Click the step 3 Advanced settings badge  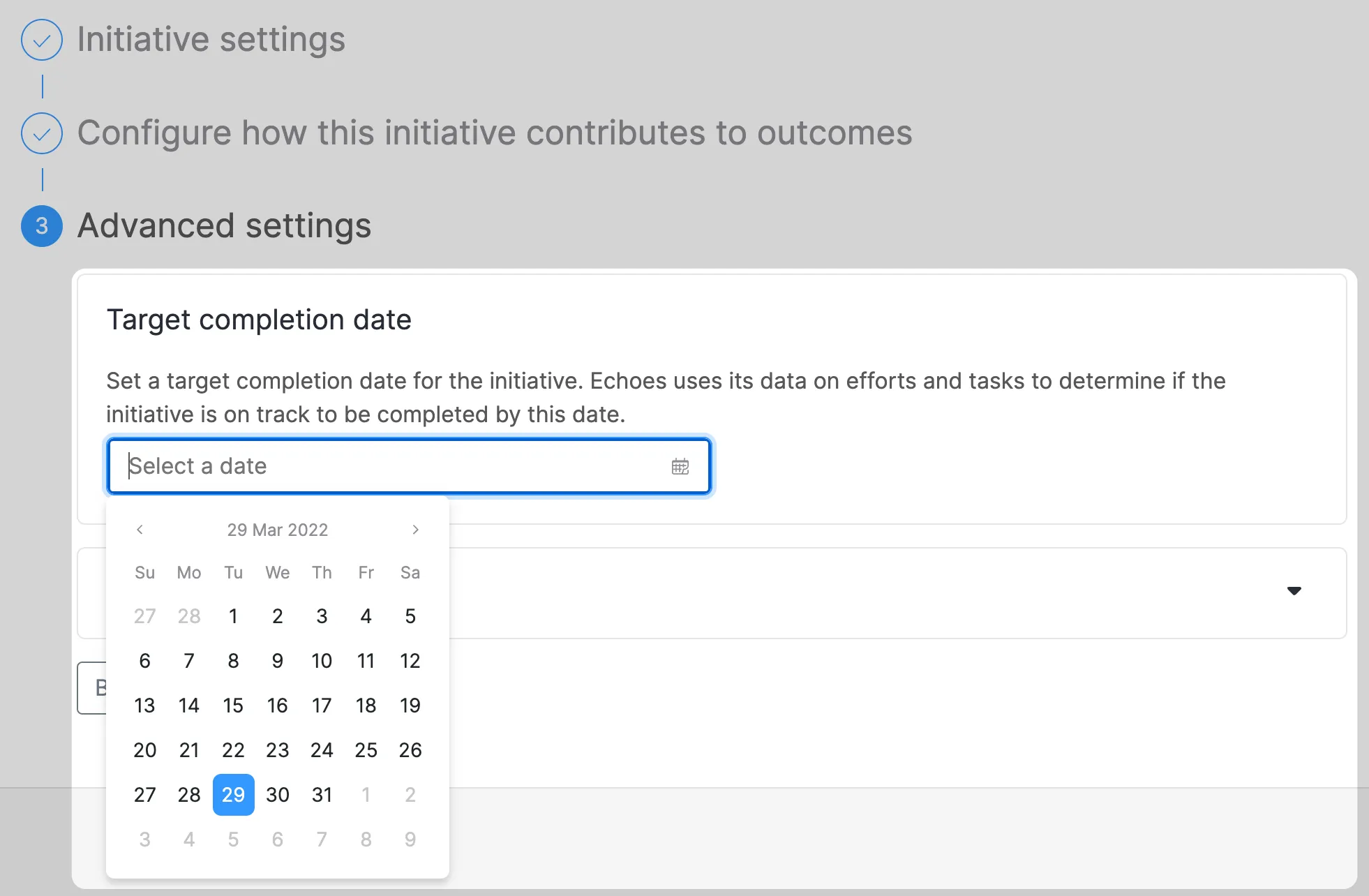42,226
